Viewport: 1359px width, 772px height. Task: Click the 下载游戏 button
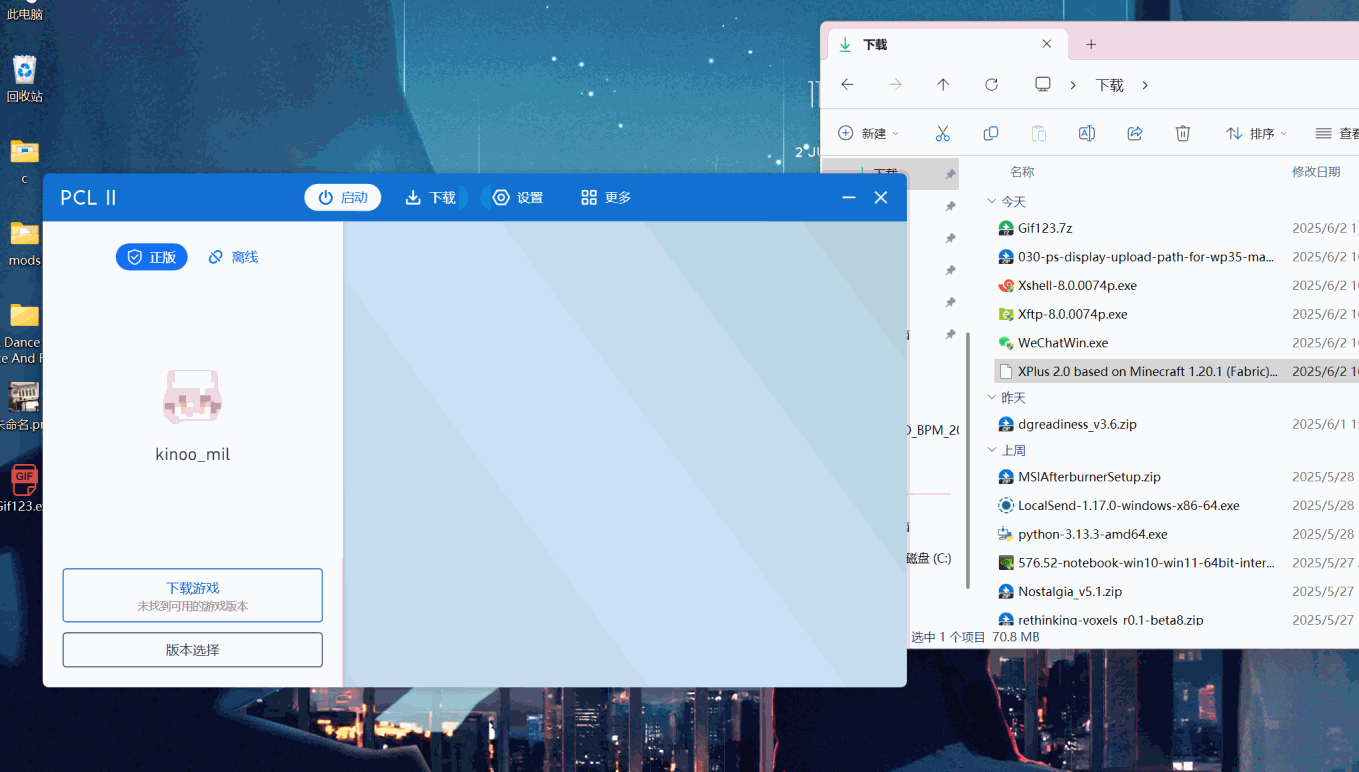tap(192, 595)
